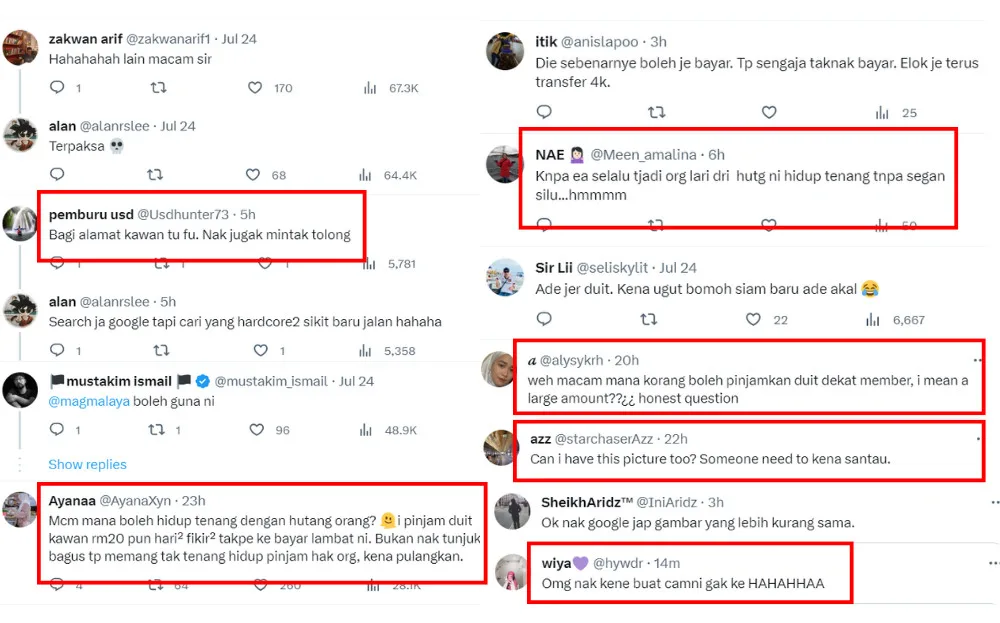Reply to itik's tweet
The image size is (1000, 623).
pos(544,113)
